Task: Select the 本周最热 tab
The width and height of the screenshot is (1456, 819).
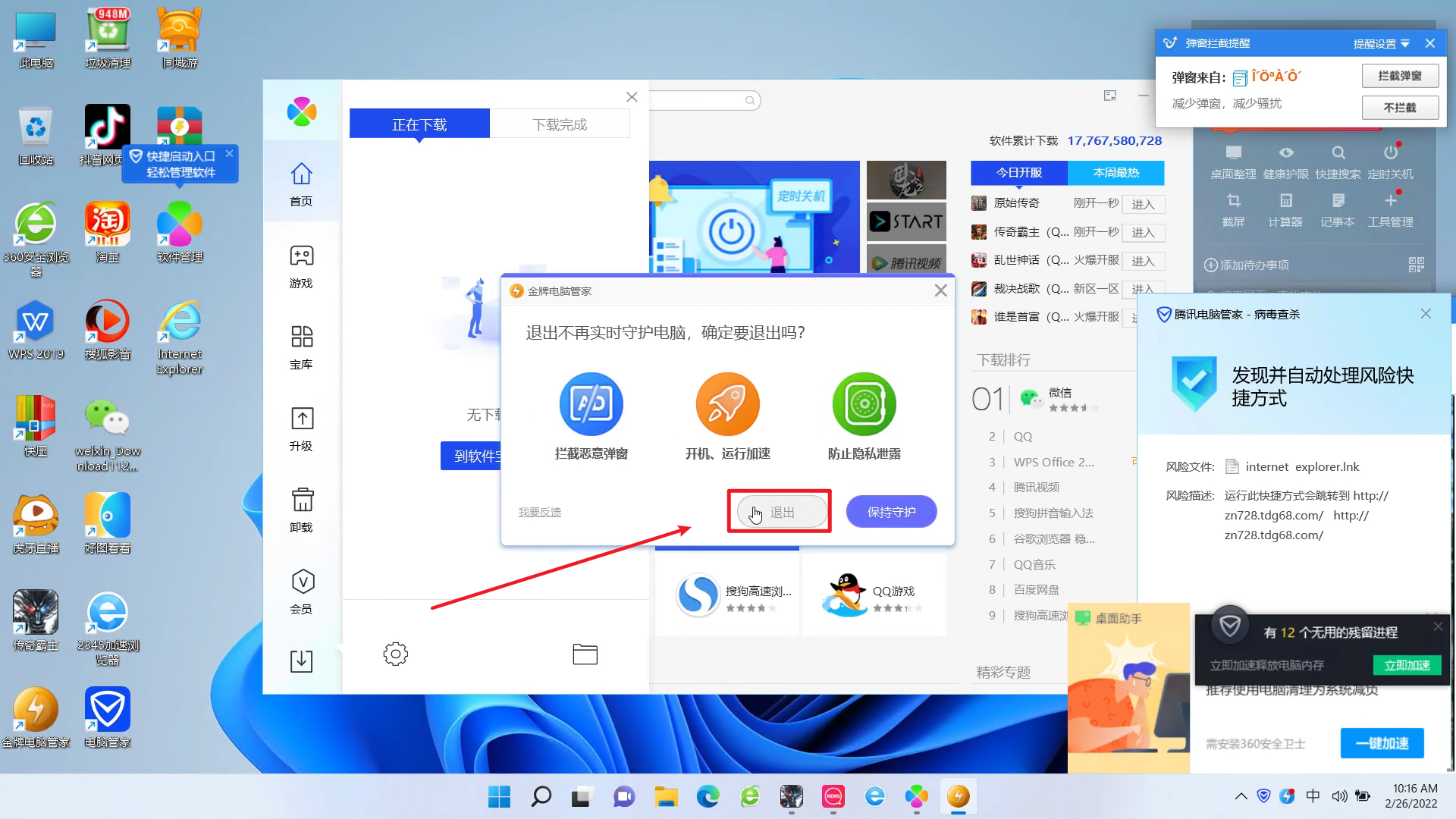Action: 1116,173
